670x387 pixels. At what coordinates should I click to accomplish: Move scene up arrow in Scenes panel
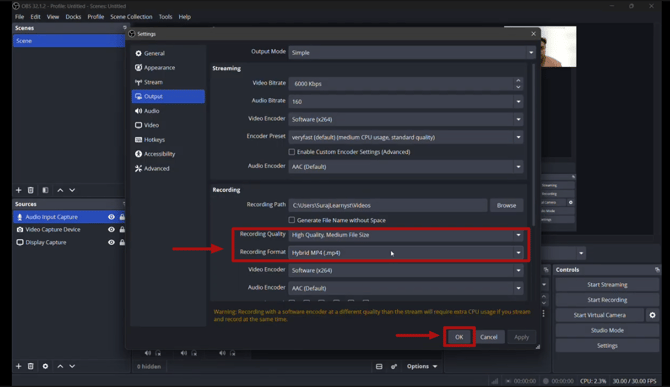coord(60,190)
